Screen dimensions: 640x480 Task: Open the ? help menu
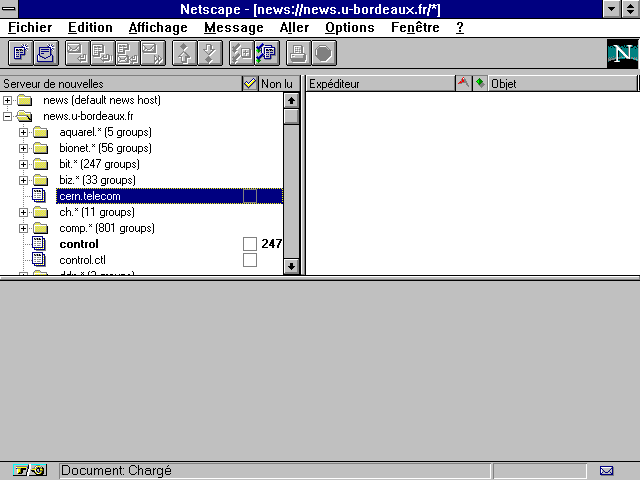click(x=460, y=27)
